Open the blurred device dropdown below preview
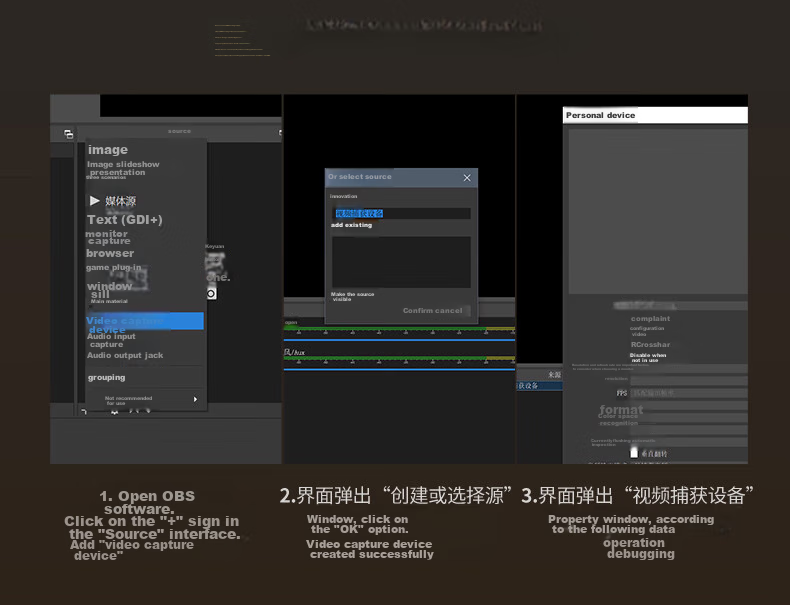Image resolution: width=790 pixels, height=605 pixels. tap(680, 306)
